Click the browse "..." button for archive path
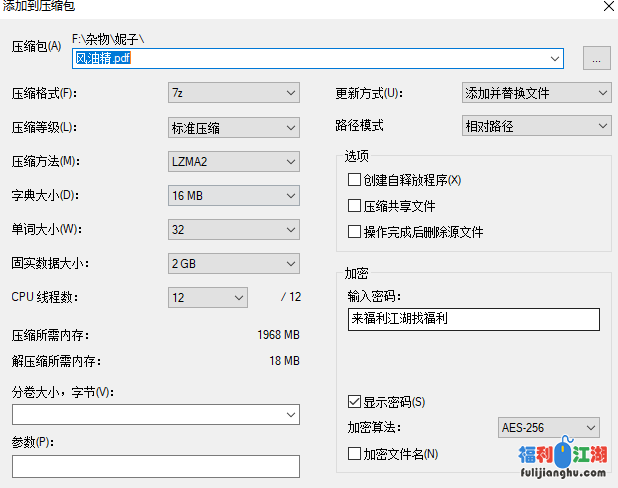618x488 pixels. (x=596, y=59)
